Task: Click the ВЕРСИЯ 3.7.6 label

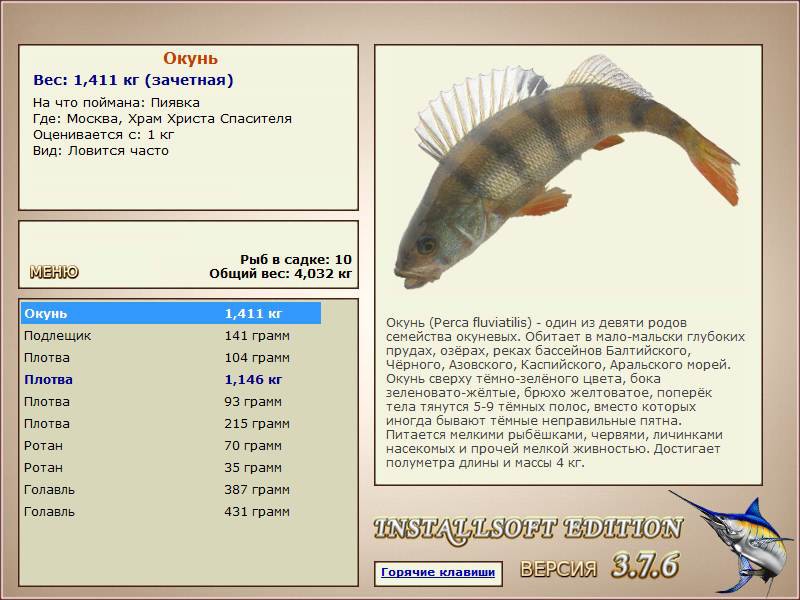Action: 599,566
